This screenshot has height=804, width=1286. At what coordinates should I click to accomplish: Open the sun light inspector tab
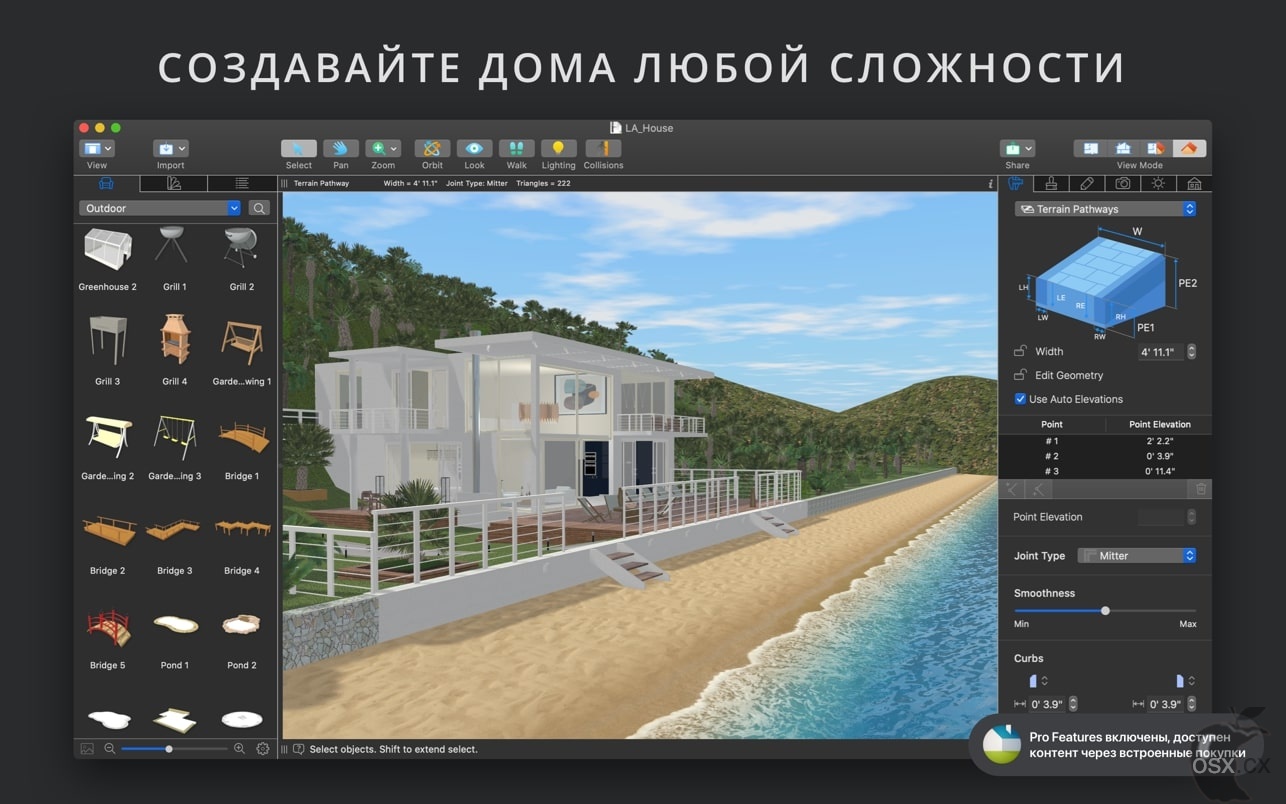(1158, 183)
